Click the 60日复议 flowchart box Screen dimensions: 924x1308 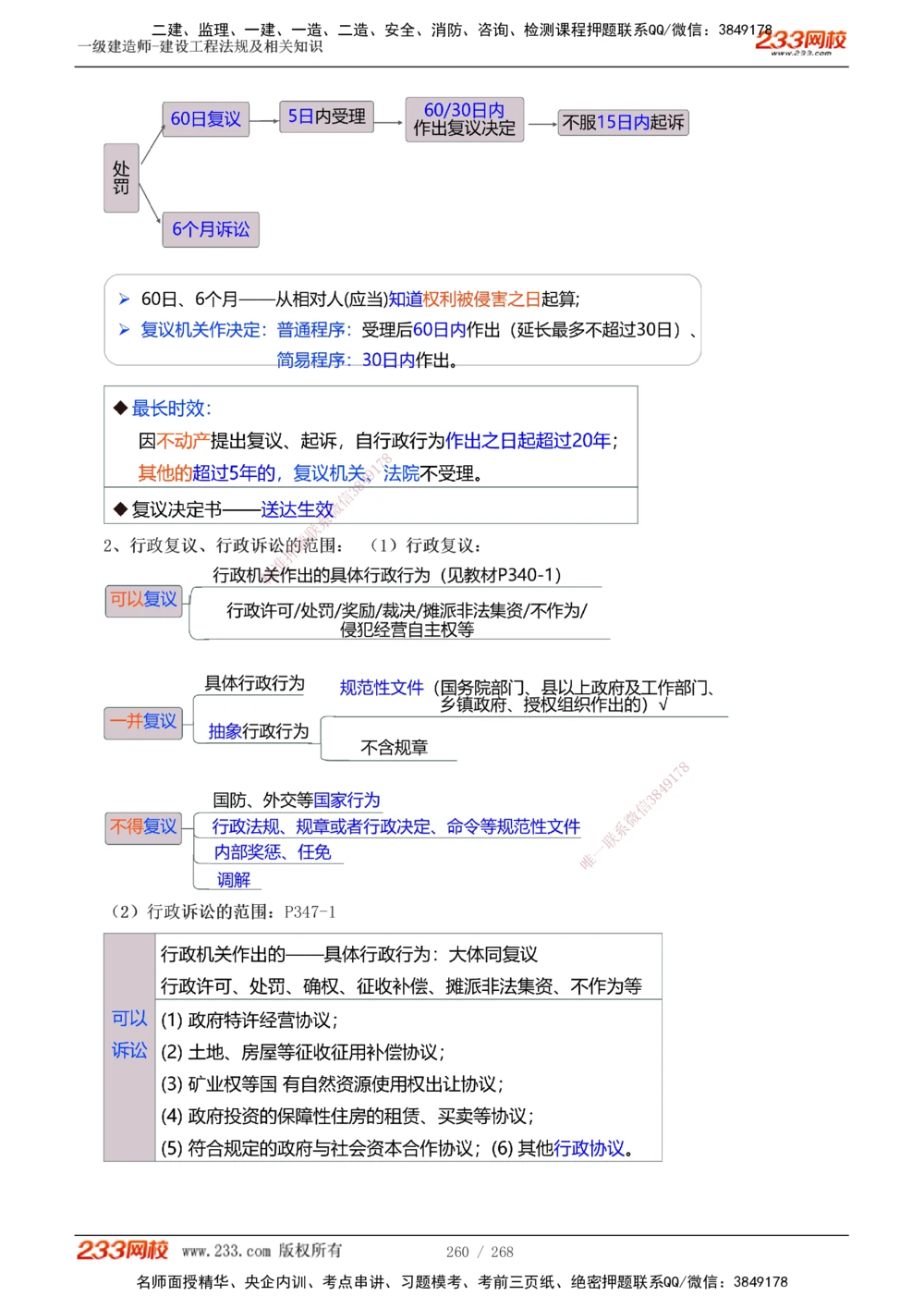point(205,118)
